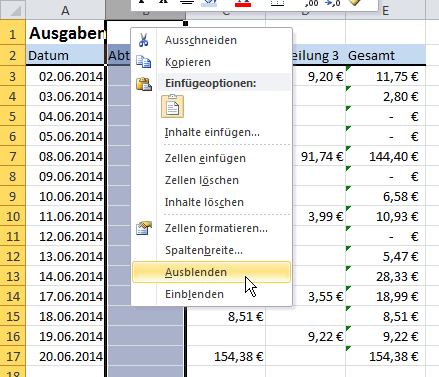Click increase decimal ,00 icon
Image resolution: width=439 pixels, height=377 pixels.
[x=311, y=3]
